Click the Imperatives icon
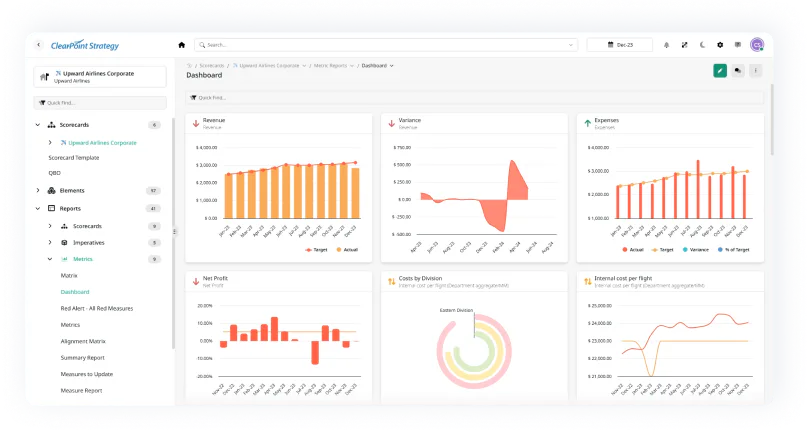The width and height of the screenshot is (809, 431). [64, 243]
